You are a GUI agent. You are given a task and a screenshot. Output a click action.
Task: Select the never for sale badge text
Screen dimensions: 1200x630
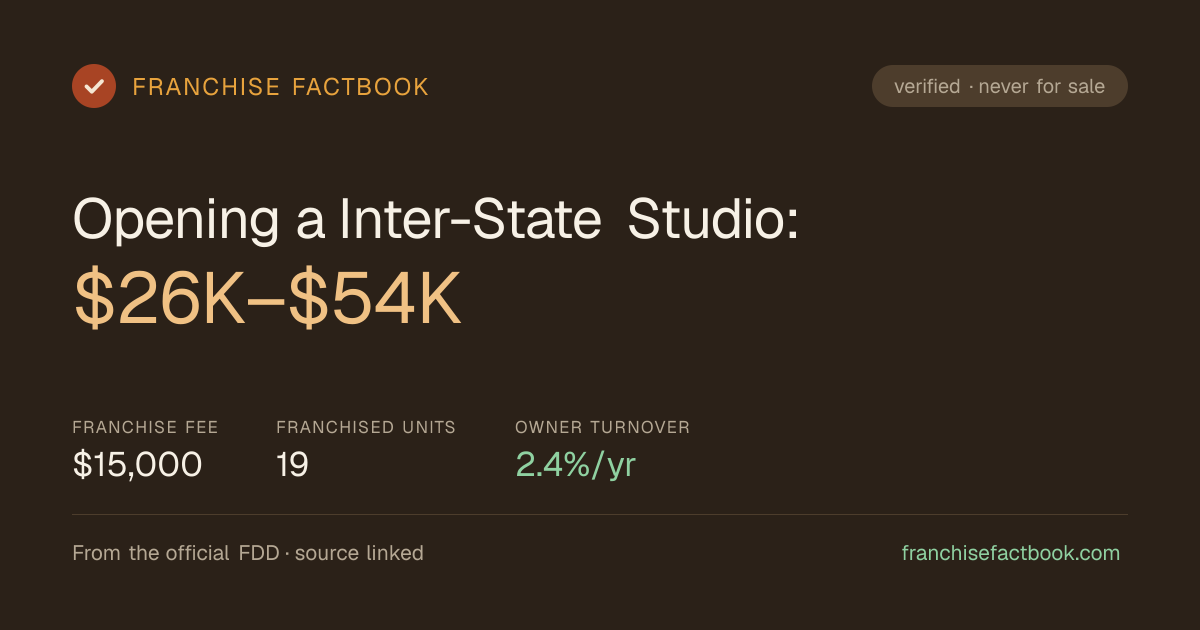click(1042, 86)
